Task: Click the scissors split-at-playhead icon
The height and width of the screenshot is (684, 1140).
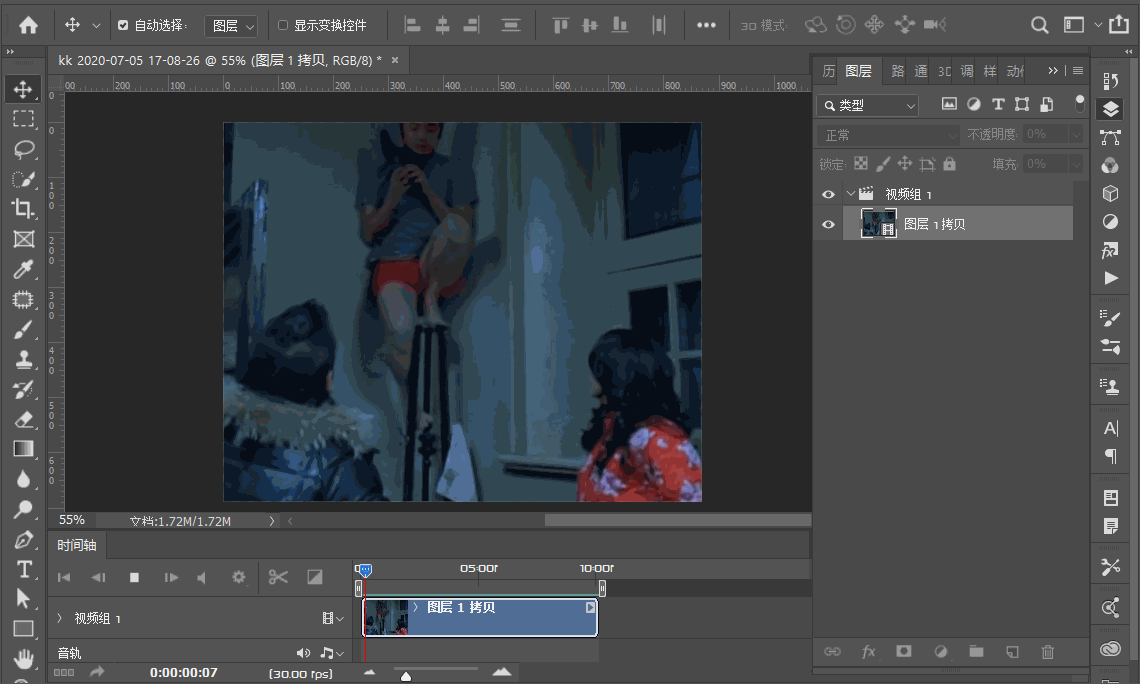Action: point(278,577)
